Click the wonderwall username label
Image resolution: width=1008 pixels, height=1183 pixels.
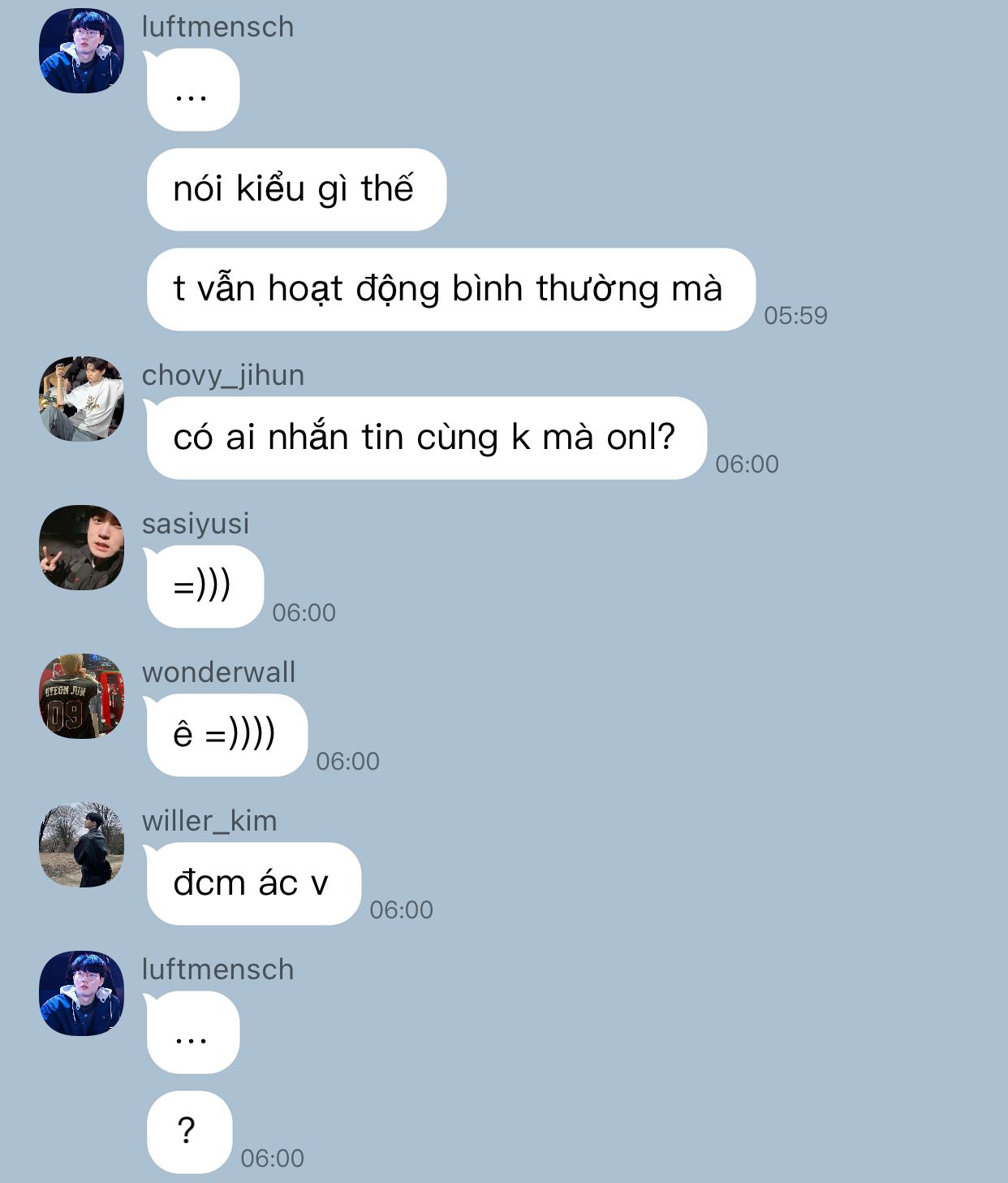pyautogui.click(x=218, y=672)
